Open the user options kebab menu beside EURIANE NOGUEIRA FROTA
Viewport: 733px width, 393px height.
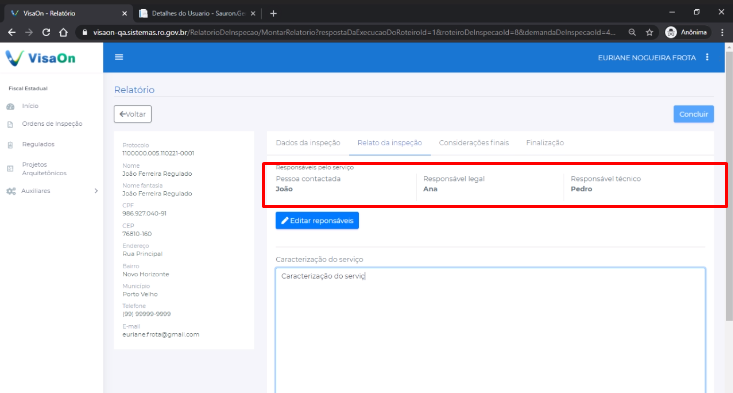(x=707, y=57)
